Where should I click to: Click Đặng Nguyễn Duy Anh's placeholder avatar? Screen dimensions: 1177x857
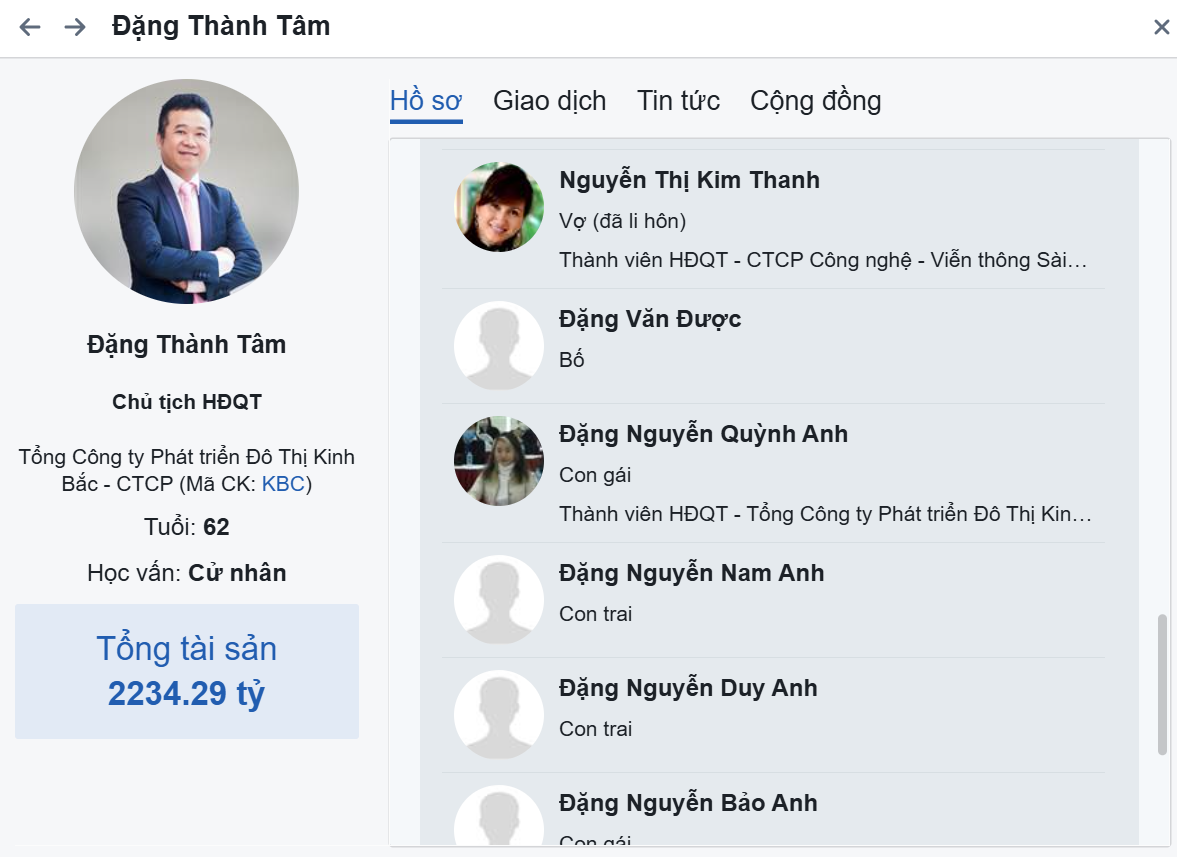499,714
